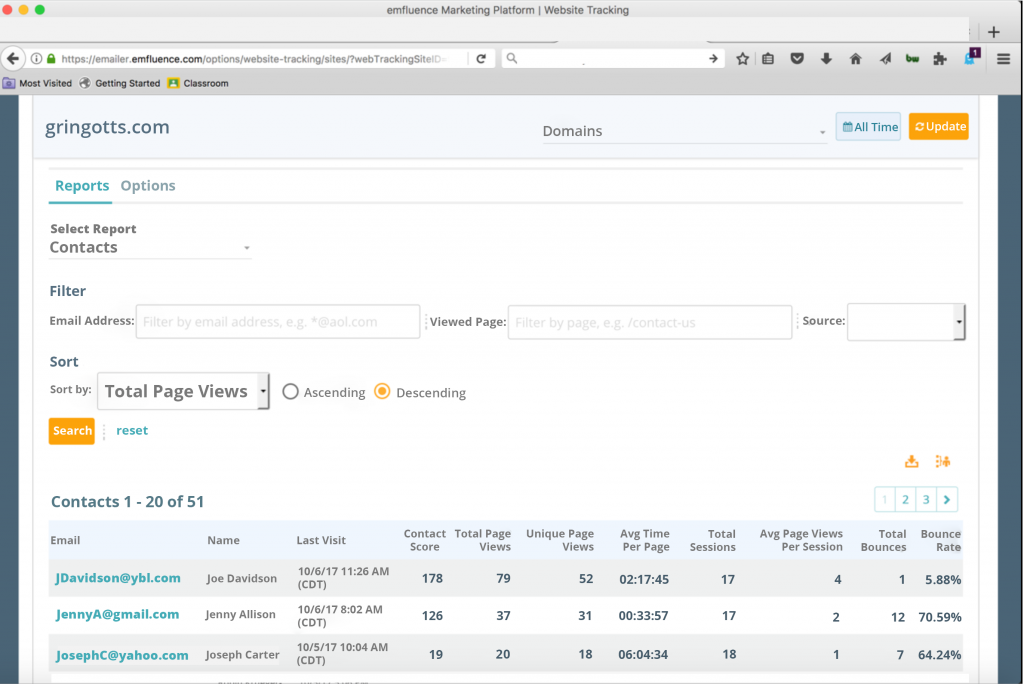Open column options via the orange person icon
The image size is (1024, 684).
[x=942, y=461]
